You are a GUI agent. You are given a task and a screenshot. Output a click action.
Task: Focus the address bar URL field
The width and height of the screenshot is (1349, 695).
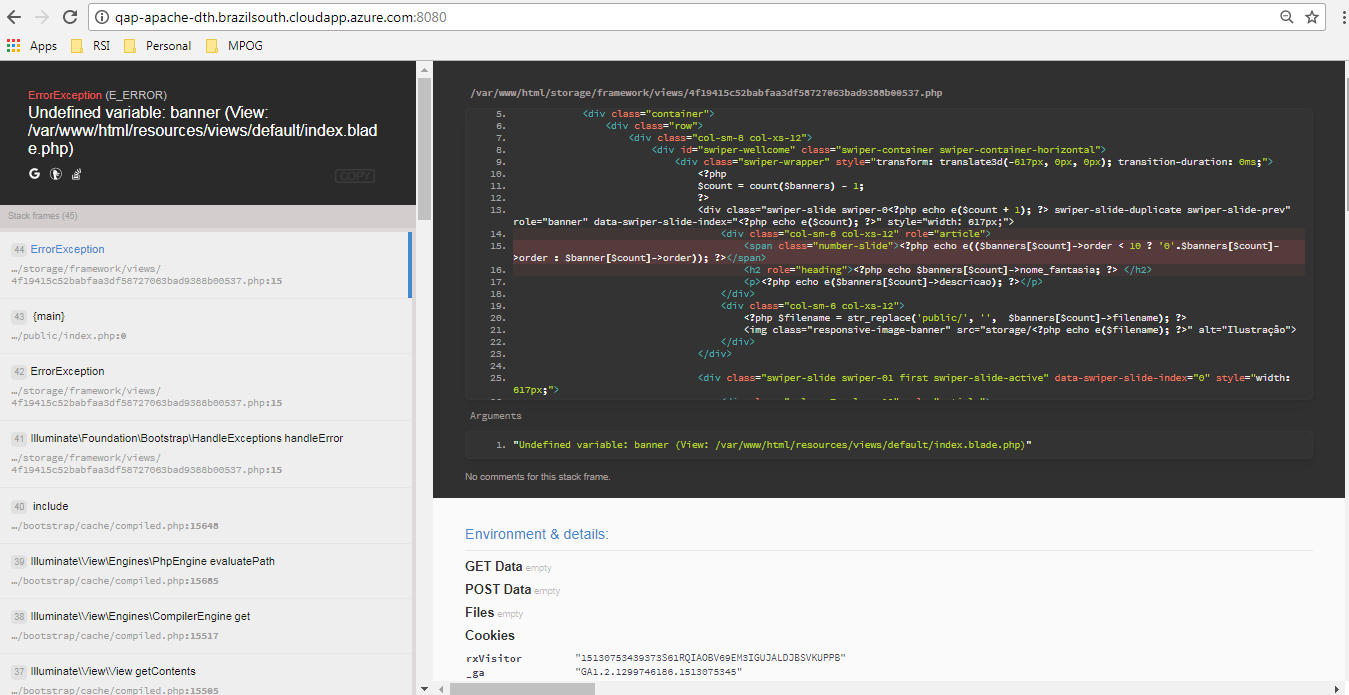tap(690, 17)
